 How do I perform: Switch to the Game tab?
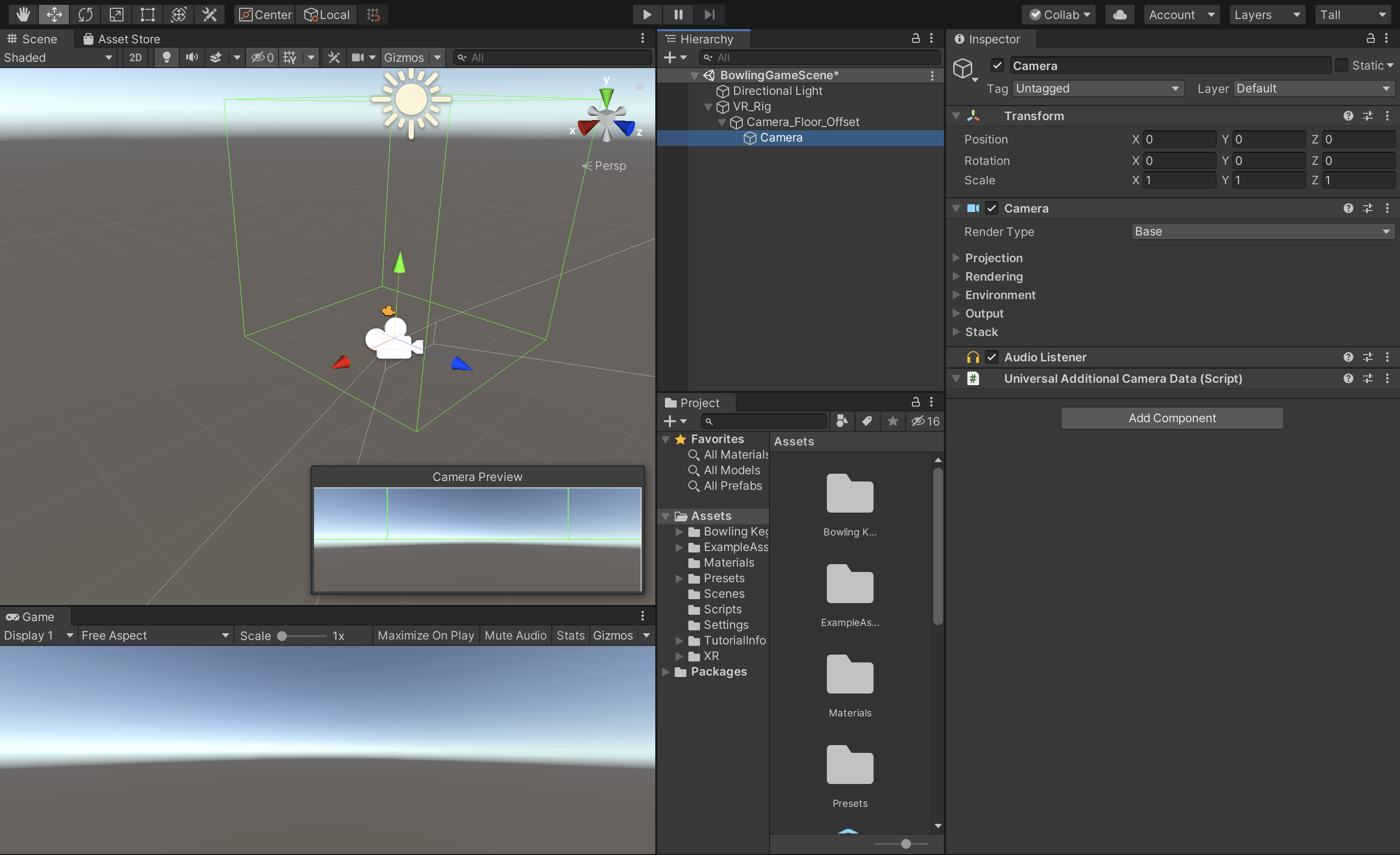36,616
